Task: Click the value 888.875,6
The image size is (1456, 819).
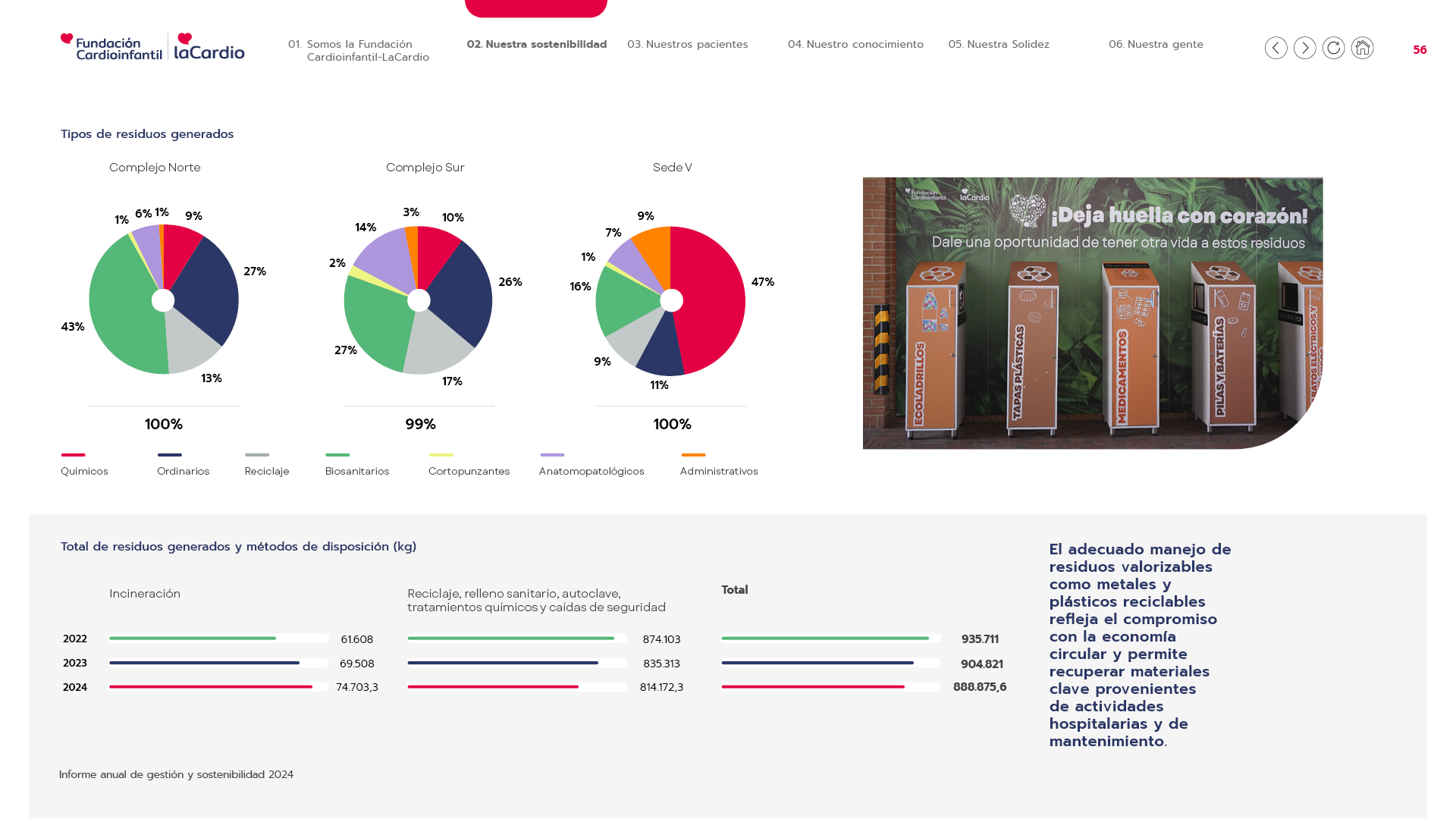Action: tap(980, 687)
